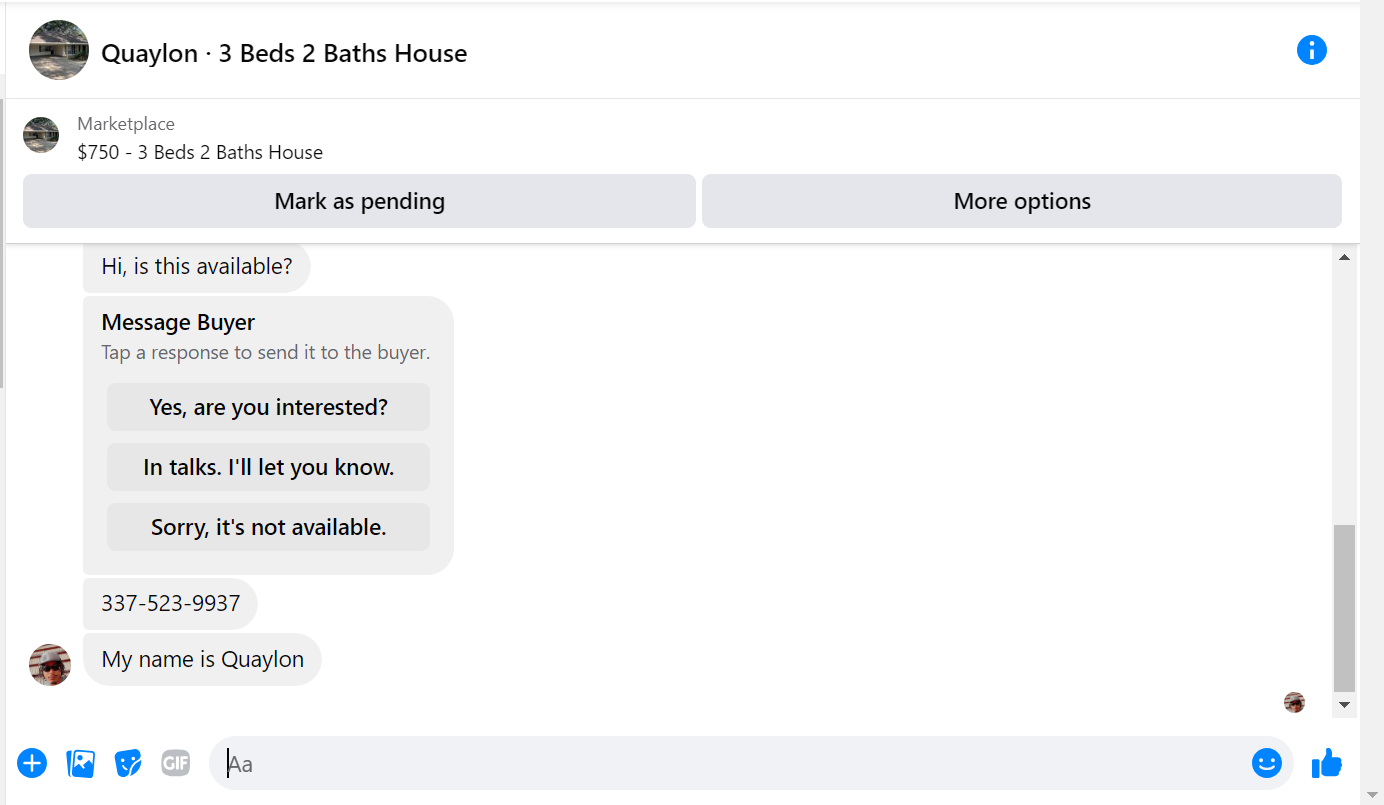Attach a photo with the image icon
1384x805 pixels.
pyautogui.click(x=80, y=763)
